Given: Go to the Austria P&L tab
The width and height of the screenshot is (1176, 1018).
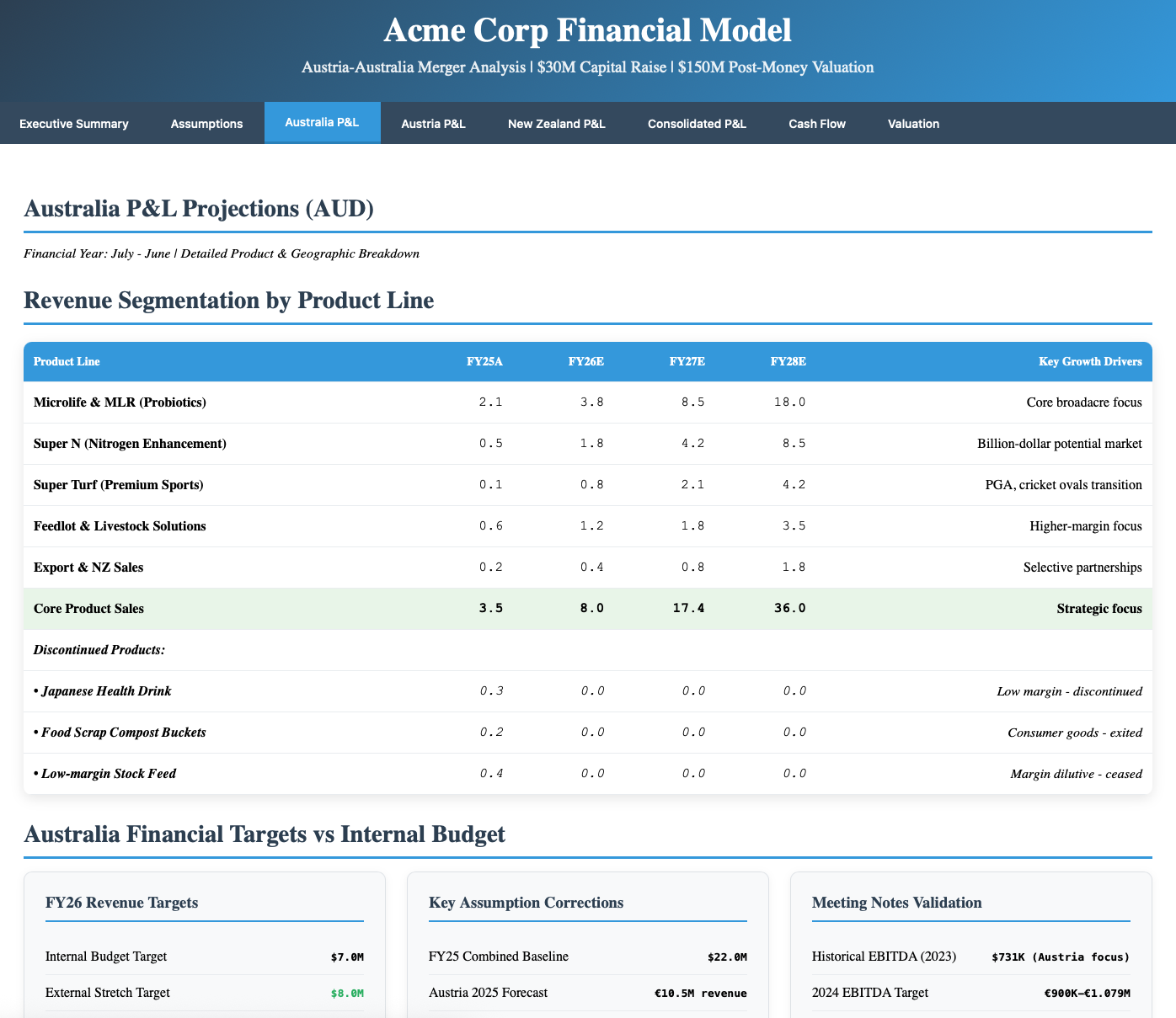Looking at the screenshot, I should [433, 124].
